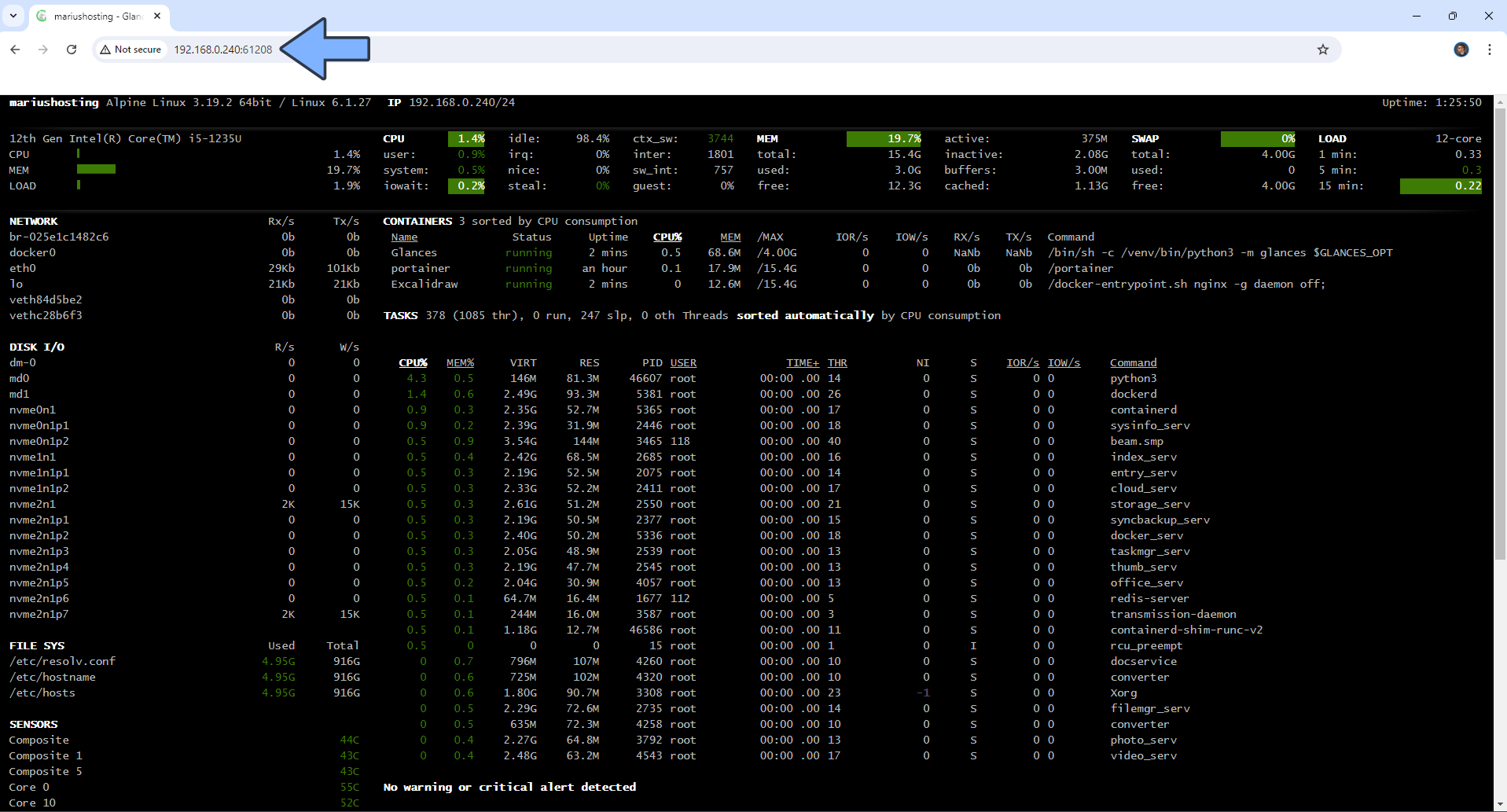Image resolution: width=1507 pixels, height=812 pixels.
Task: Click the docker0 network interface row
Action: (184, 253)
